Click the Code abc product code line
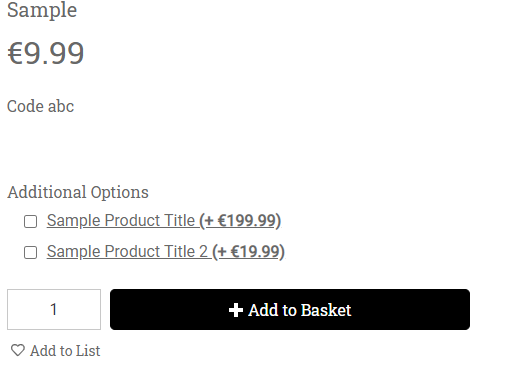Screen dimensions: 511x371 coord(40,106)
